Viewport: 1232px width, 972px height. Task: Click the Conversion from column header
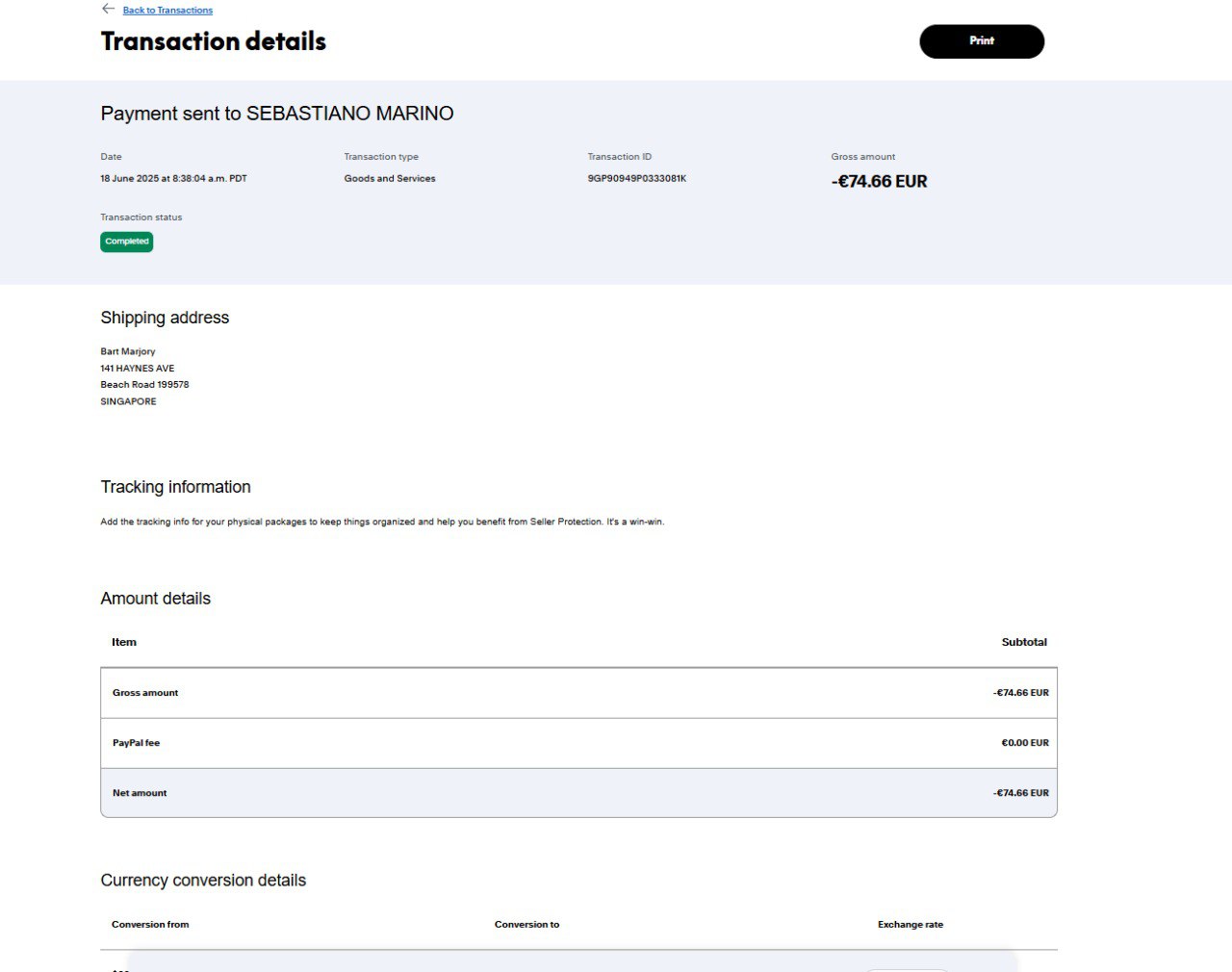(150, 925)
